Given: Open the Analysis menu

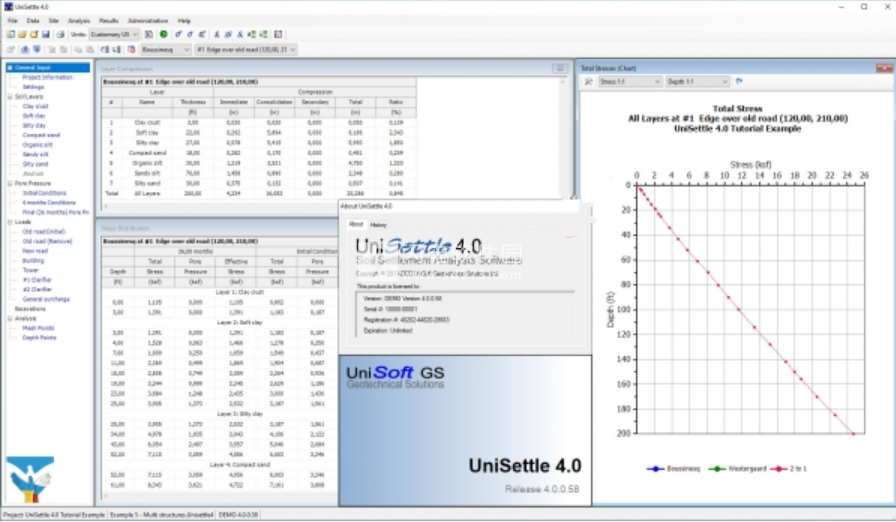Looking at the screenshot, I should [x=79, y=21].
